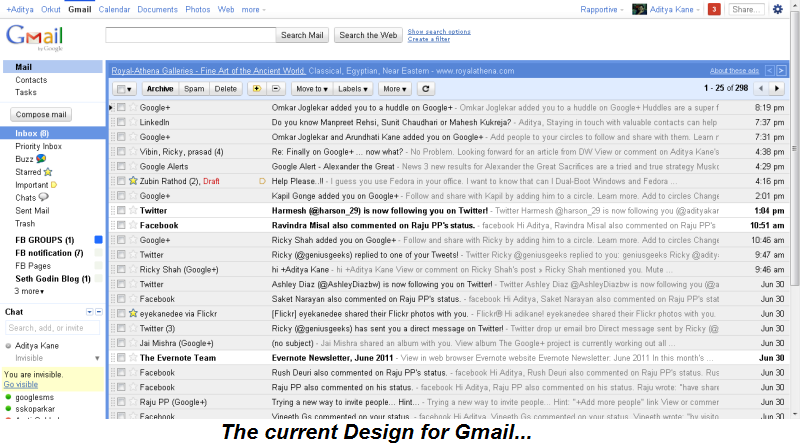Open Calendar from the top bar
800x443 pixels.
tap(114, 9)
